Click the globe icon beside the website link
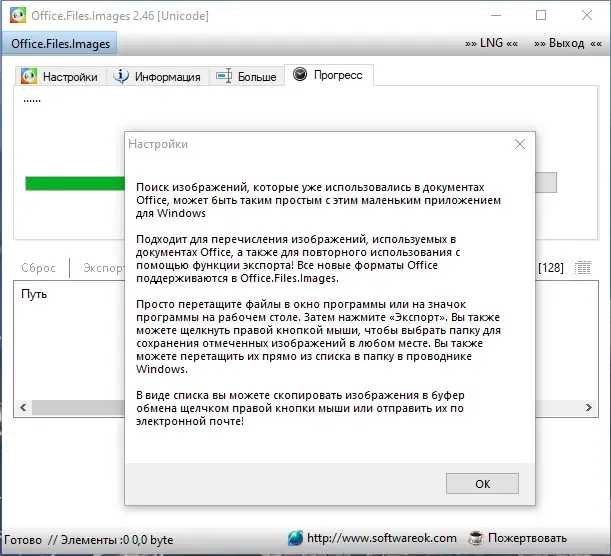The image size is (611, 556). tap(295, 538)
